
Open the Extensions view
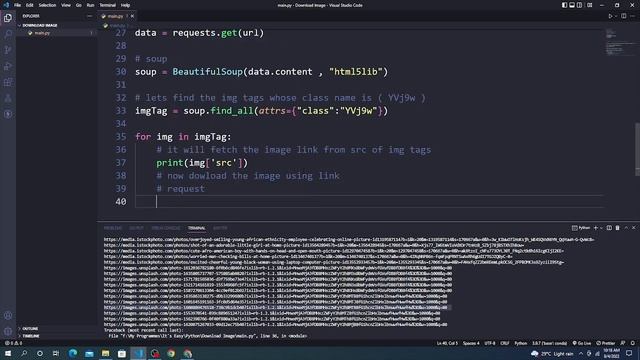[x=8, y=82]
